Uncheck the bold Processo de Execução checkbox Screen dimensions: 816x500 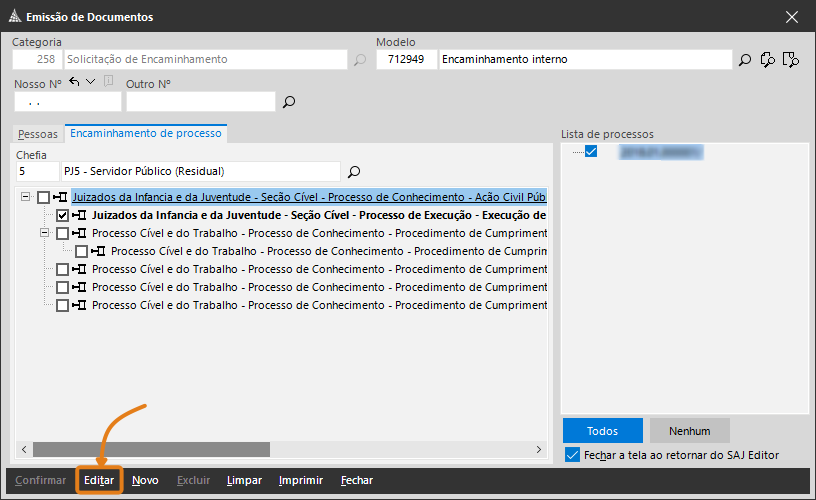pyautogui.click(x=63, y=215)
